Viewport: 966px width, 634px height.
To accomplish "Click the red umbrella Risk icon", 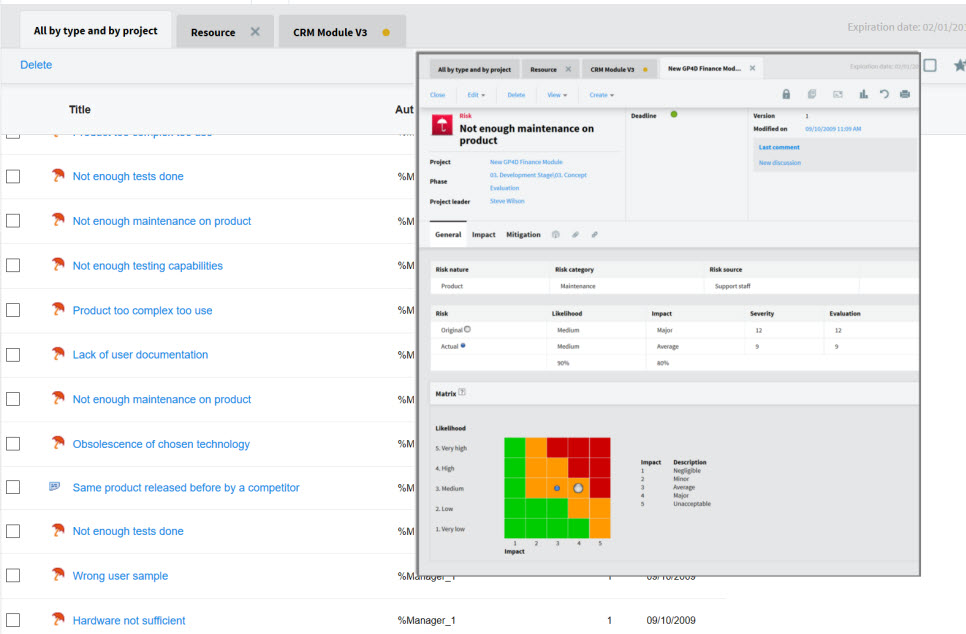I will click(x=442, y=125).
